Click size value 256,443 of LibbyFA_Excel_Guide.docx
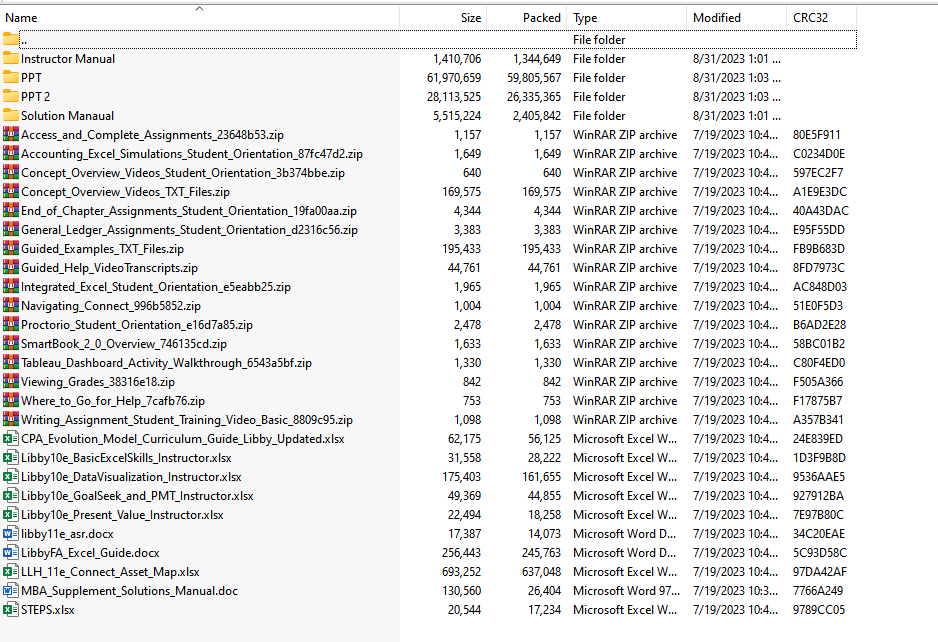 pos(461,553)
